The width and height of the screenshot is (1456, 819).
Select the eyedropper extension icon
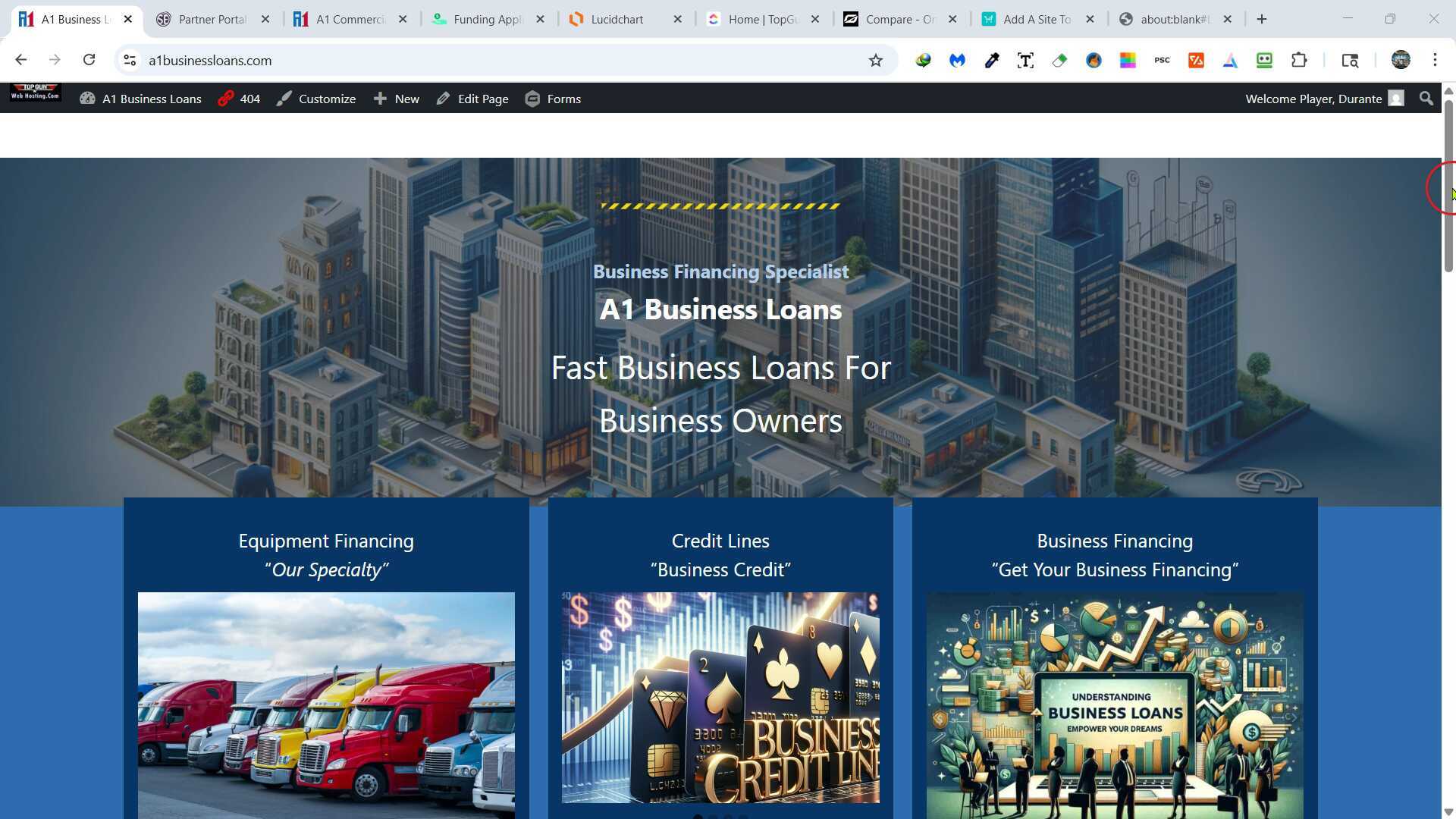991,61
